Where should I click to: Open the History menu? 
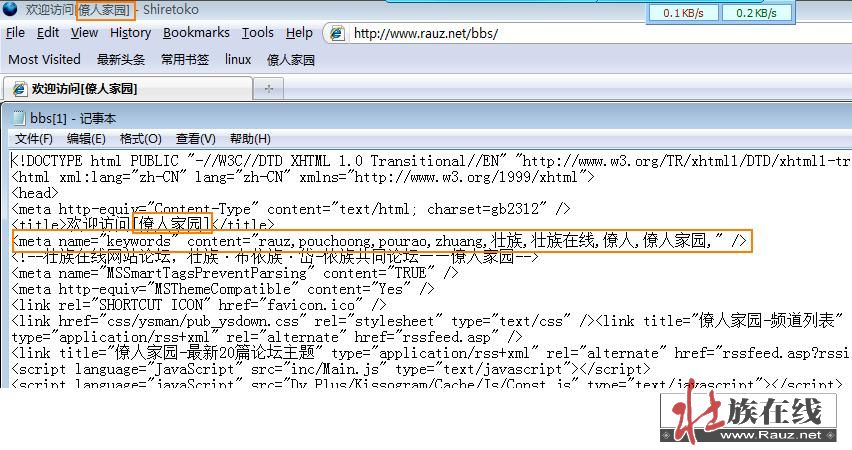coord(130,33)
